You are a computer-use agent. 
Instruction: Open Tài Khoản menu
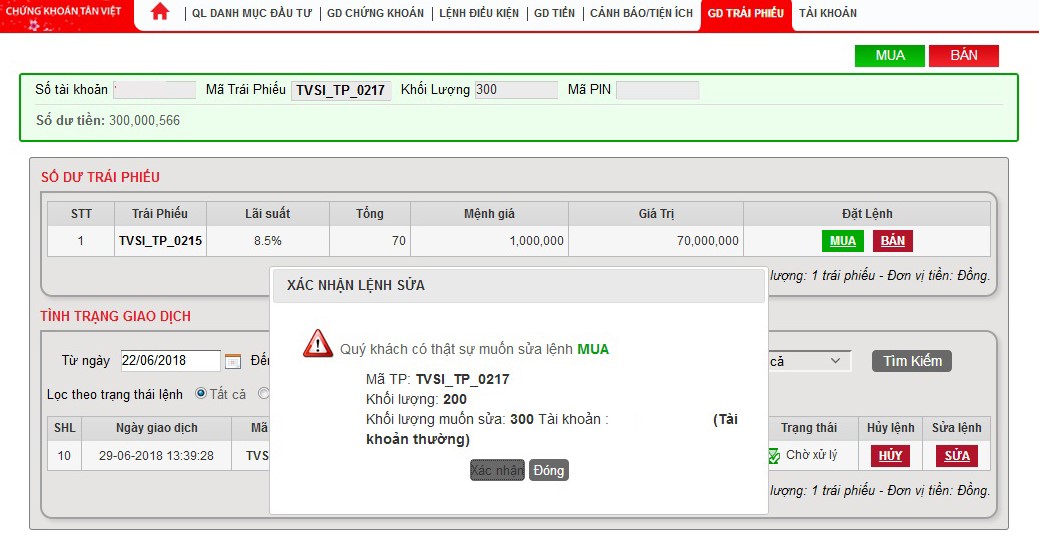(x=828, y=13)
